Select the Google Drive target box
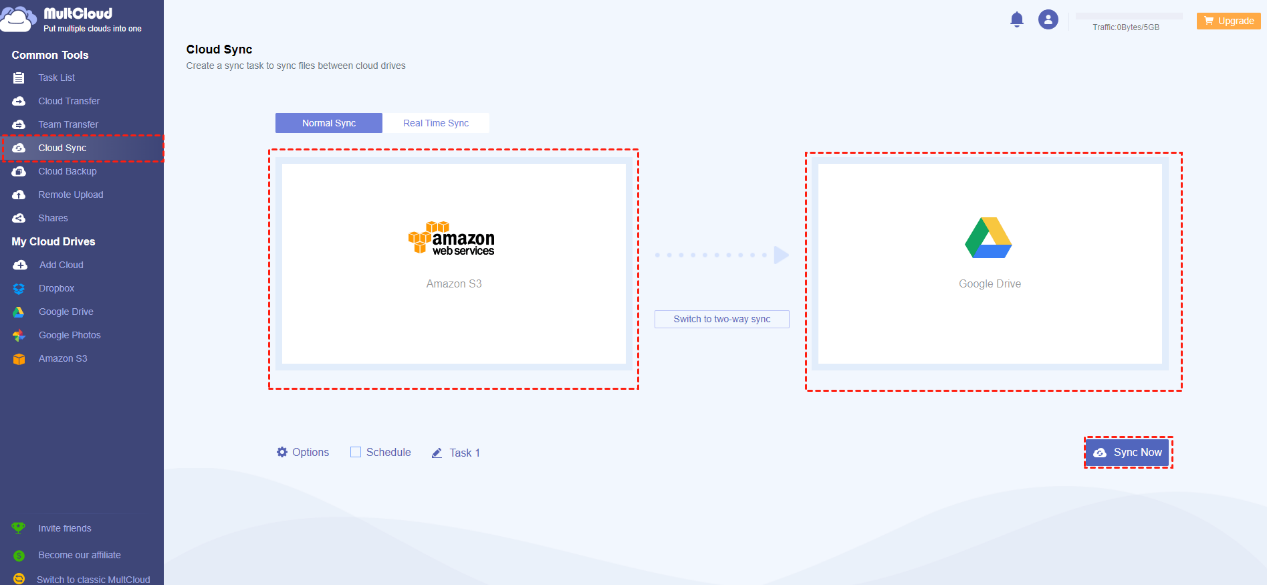 click(x=990, y=264)
